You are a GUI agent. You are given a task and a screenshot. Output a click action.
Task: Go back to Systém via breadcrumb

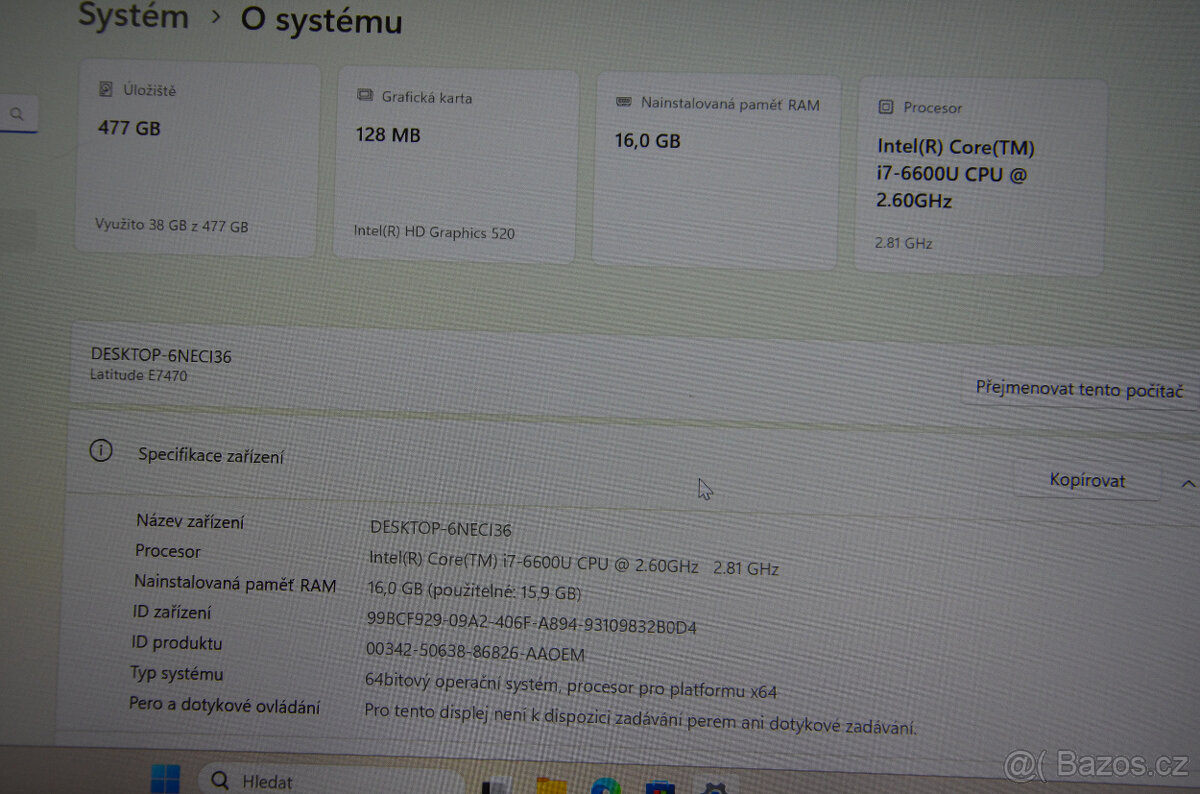point(133,17)
